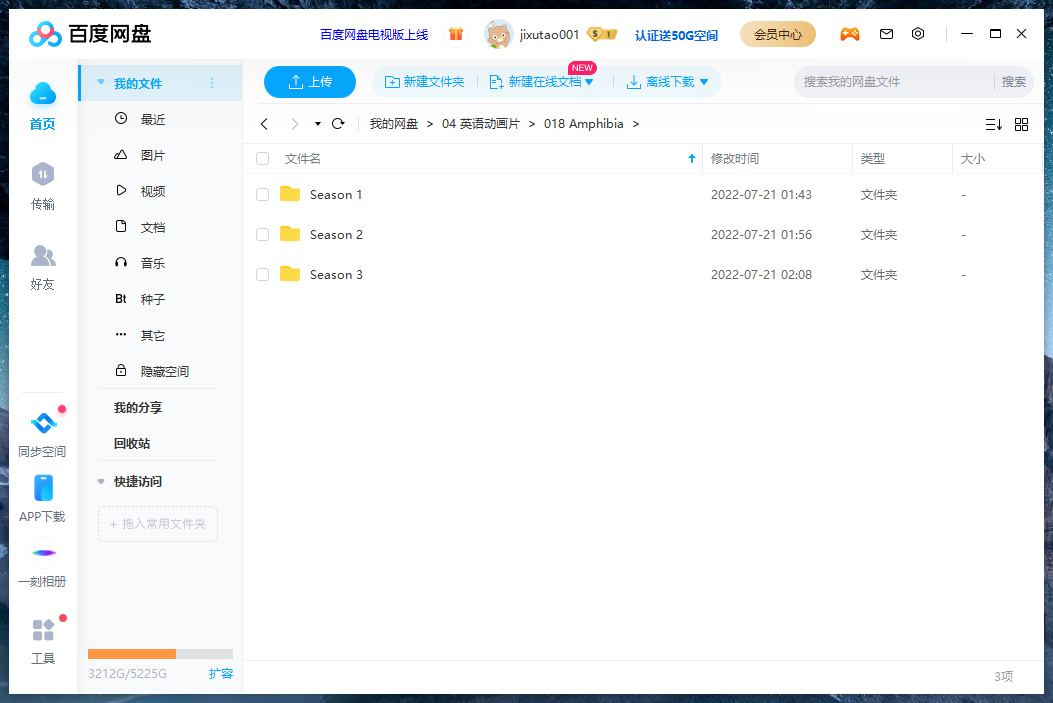Click the Season 1 folder icon
Screen dimensions: 1053x703
pos(290,194)
